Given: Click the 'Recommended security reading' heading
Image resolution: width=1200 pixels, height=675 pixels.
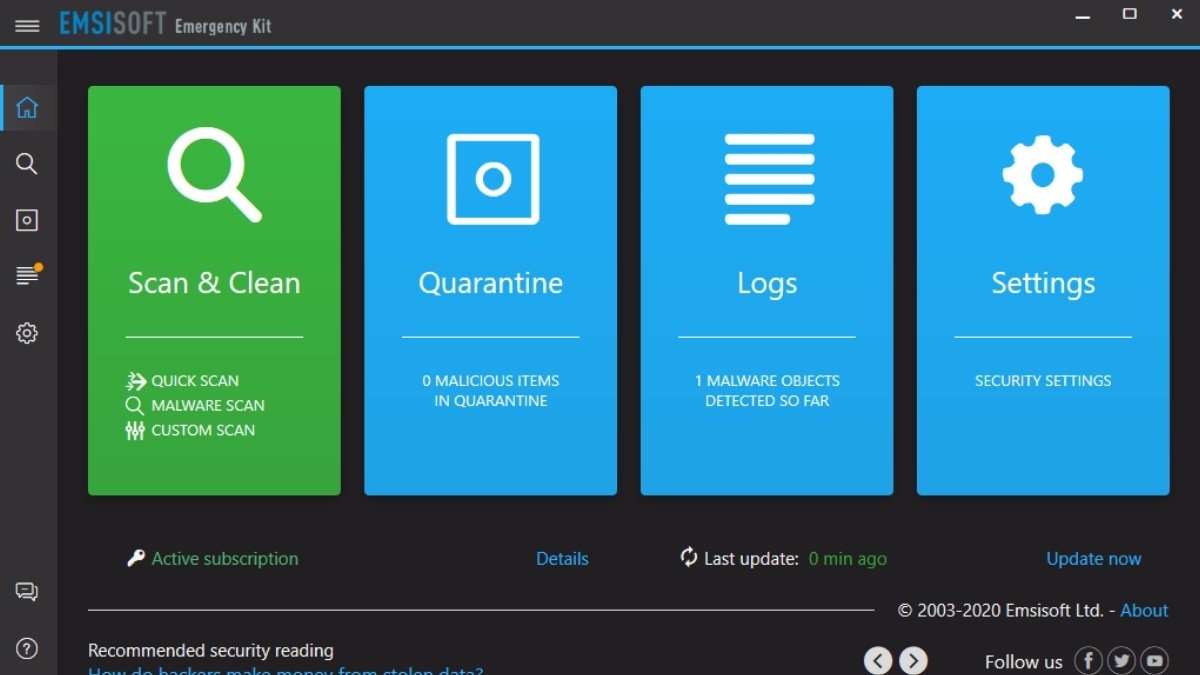Looking at the screenshot, I should (x=211, y=651).
